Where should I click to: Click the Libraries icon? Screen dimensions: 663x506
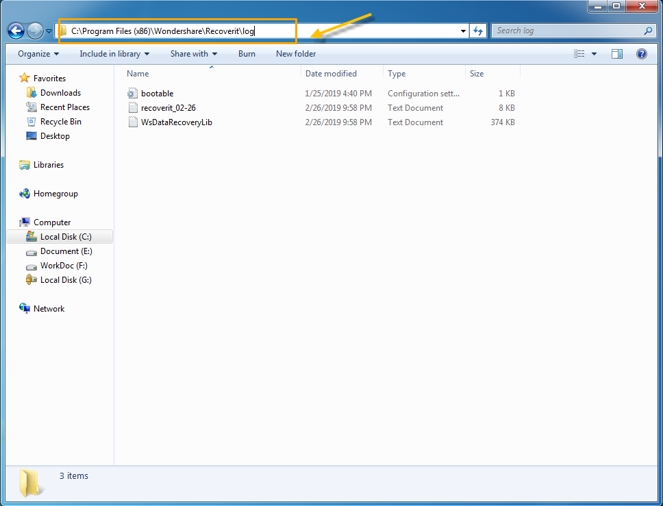coord(24,165)
